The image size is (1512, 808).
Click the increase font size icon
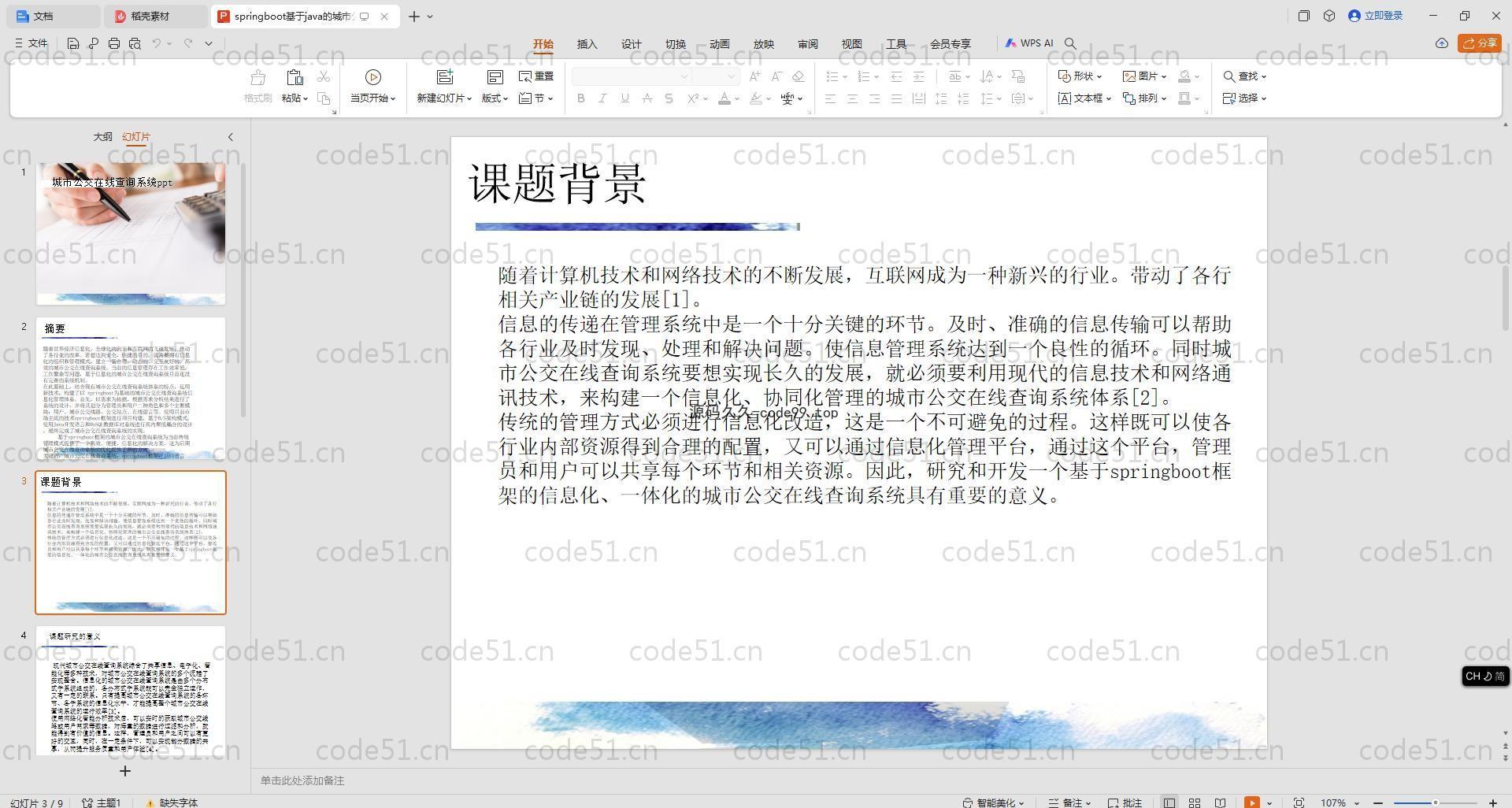click(754, 76)
